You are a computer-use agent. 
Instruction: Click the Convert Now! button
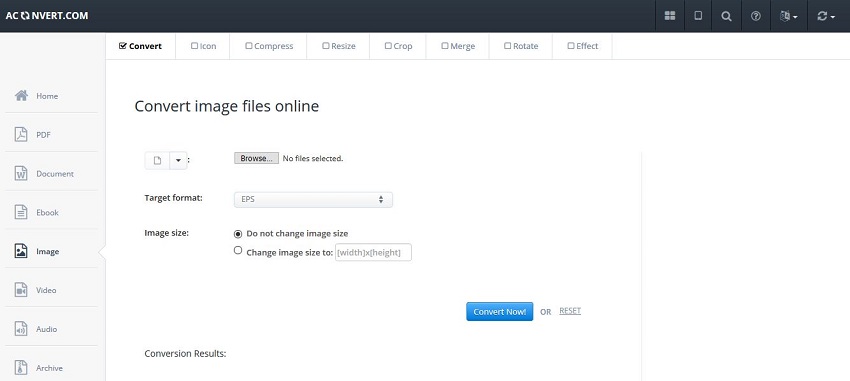499,312
